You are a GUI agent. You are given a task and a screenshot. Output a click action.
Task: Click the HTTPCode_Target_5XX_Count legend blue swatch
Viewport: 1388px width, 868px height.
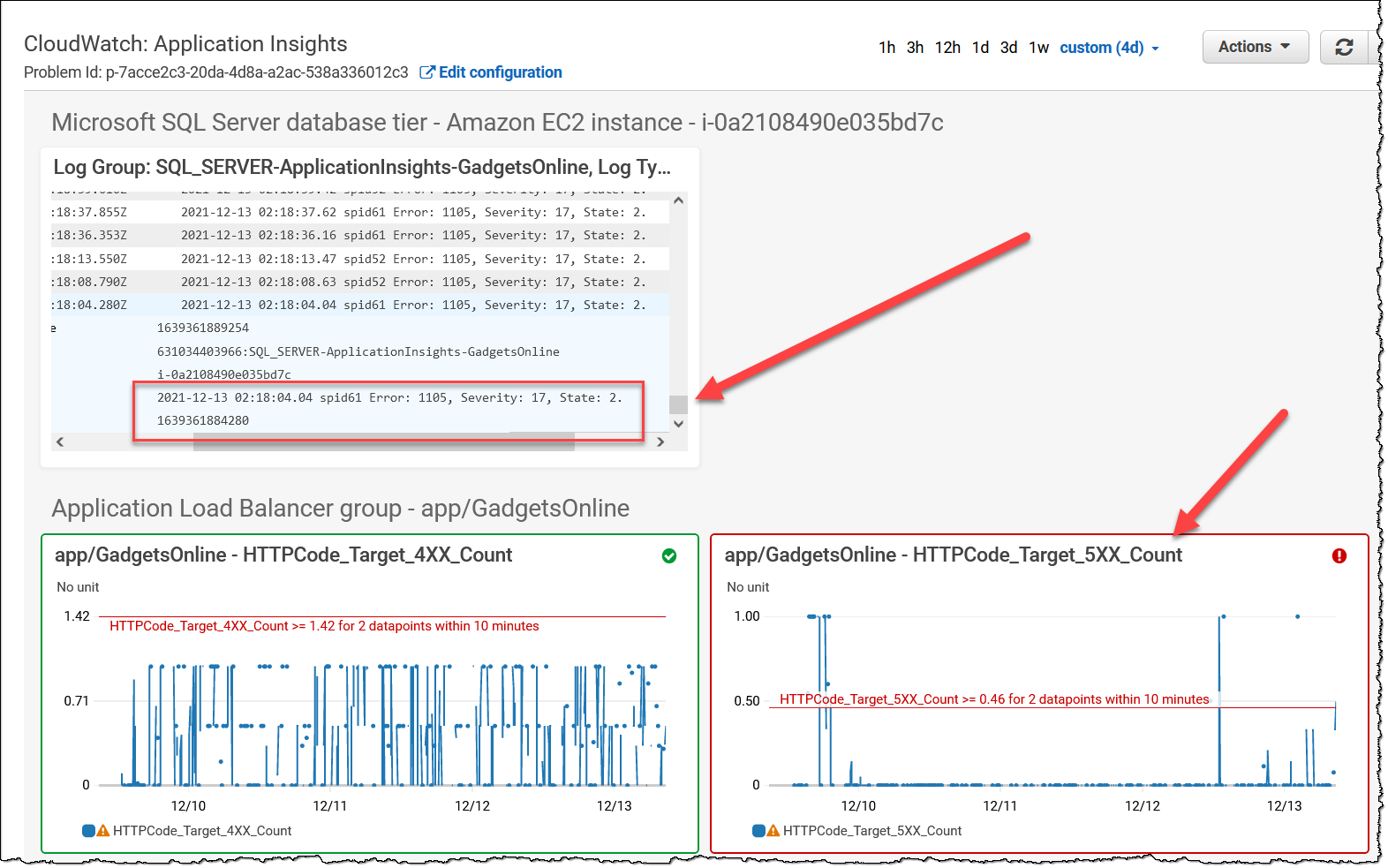click(758, 831)
